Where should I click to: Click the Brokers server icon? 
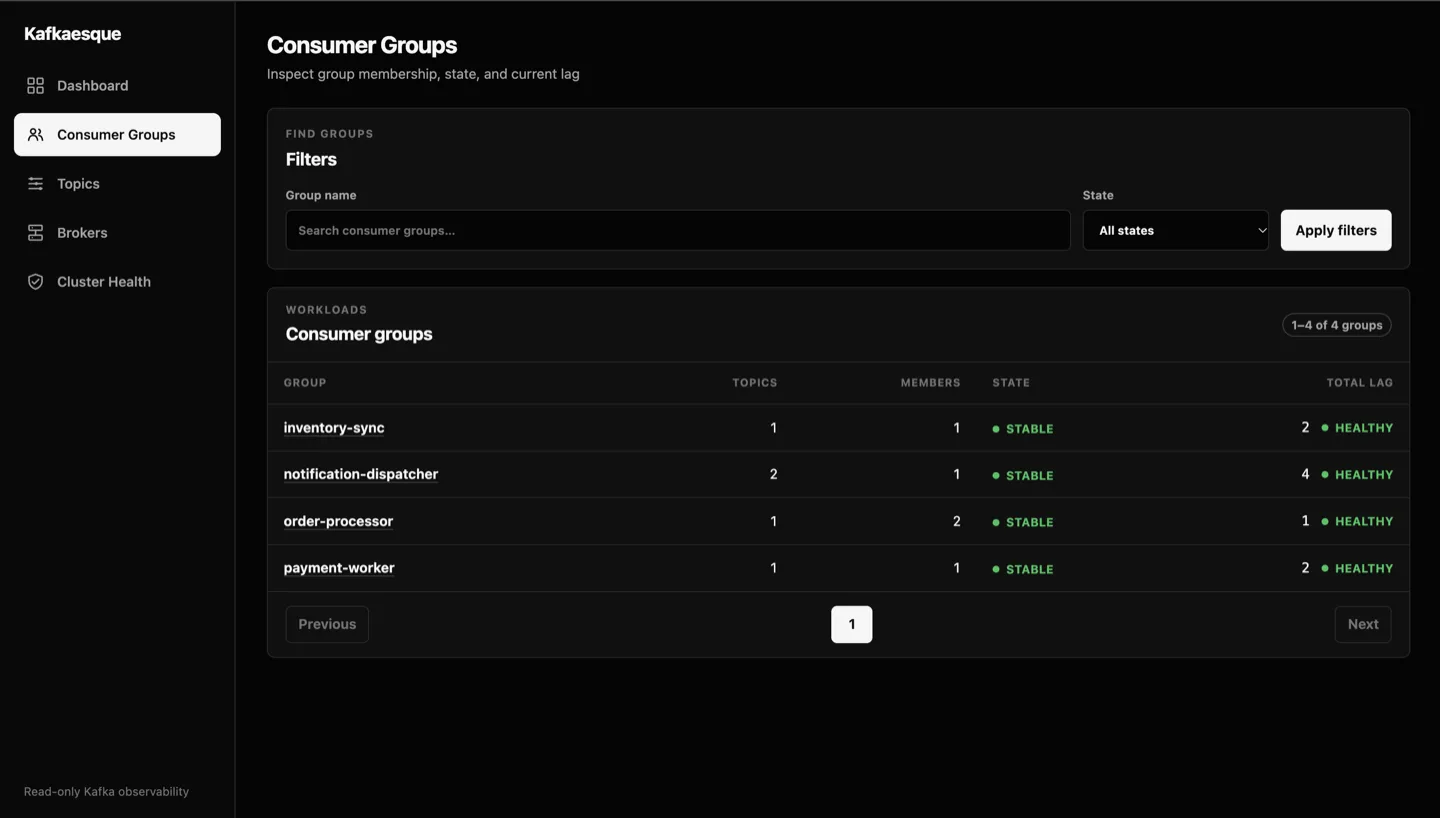click(x=35, y=233)
